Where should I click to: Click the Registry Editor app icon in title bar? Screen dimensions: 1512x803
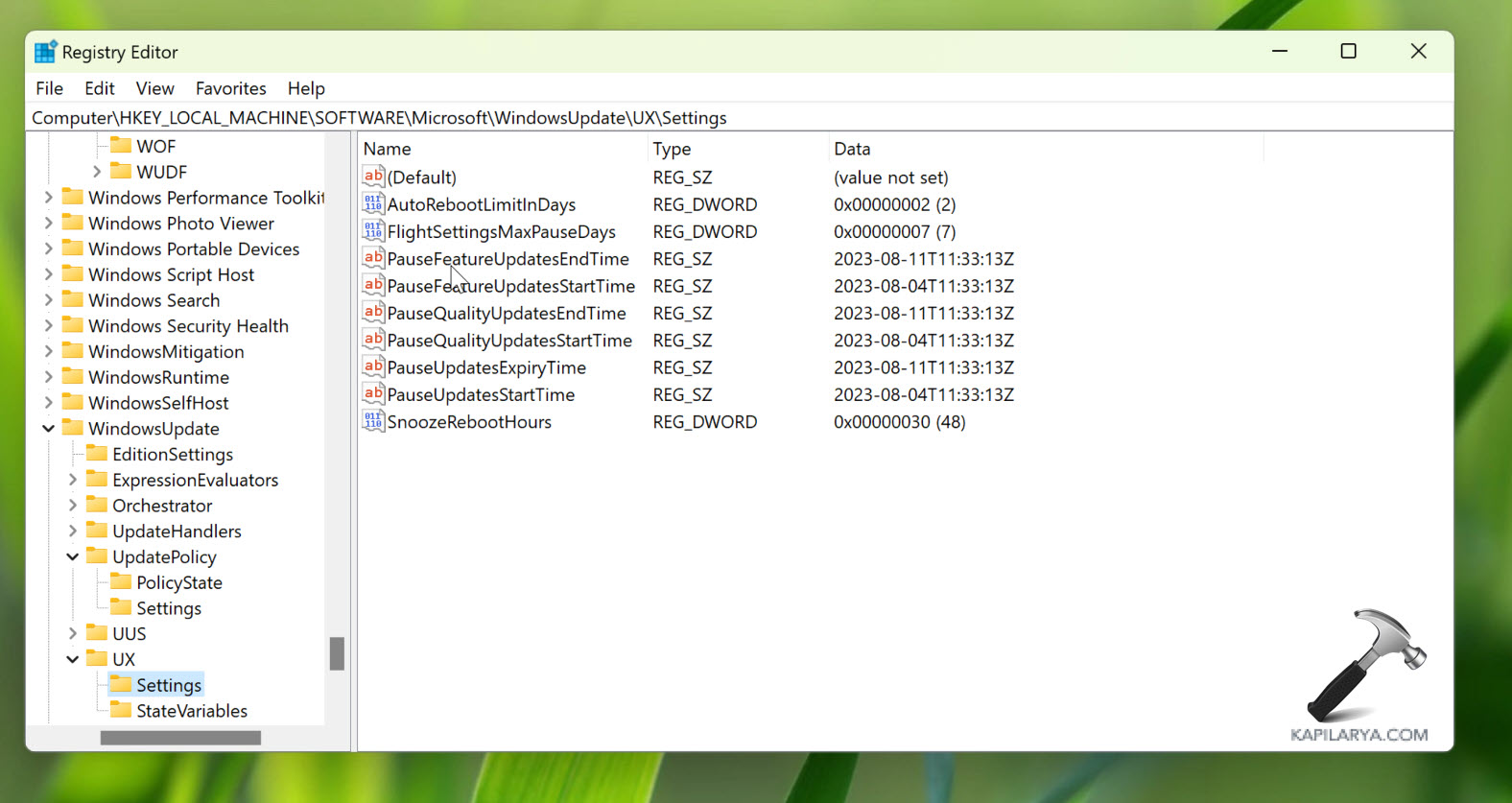pyautogui.click(x=45, y=52)
